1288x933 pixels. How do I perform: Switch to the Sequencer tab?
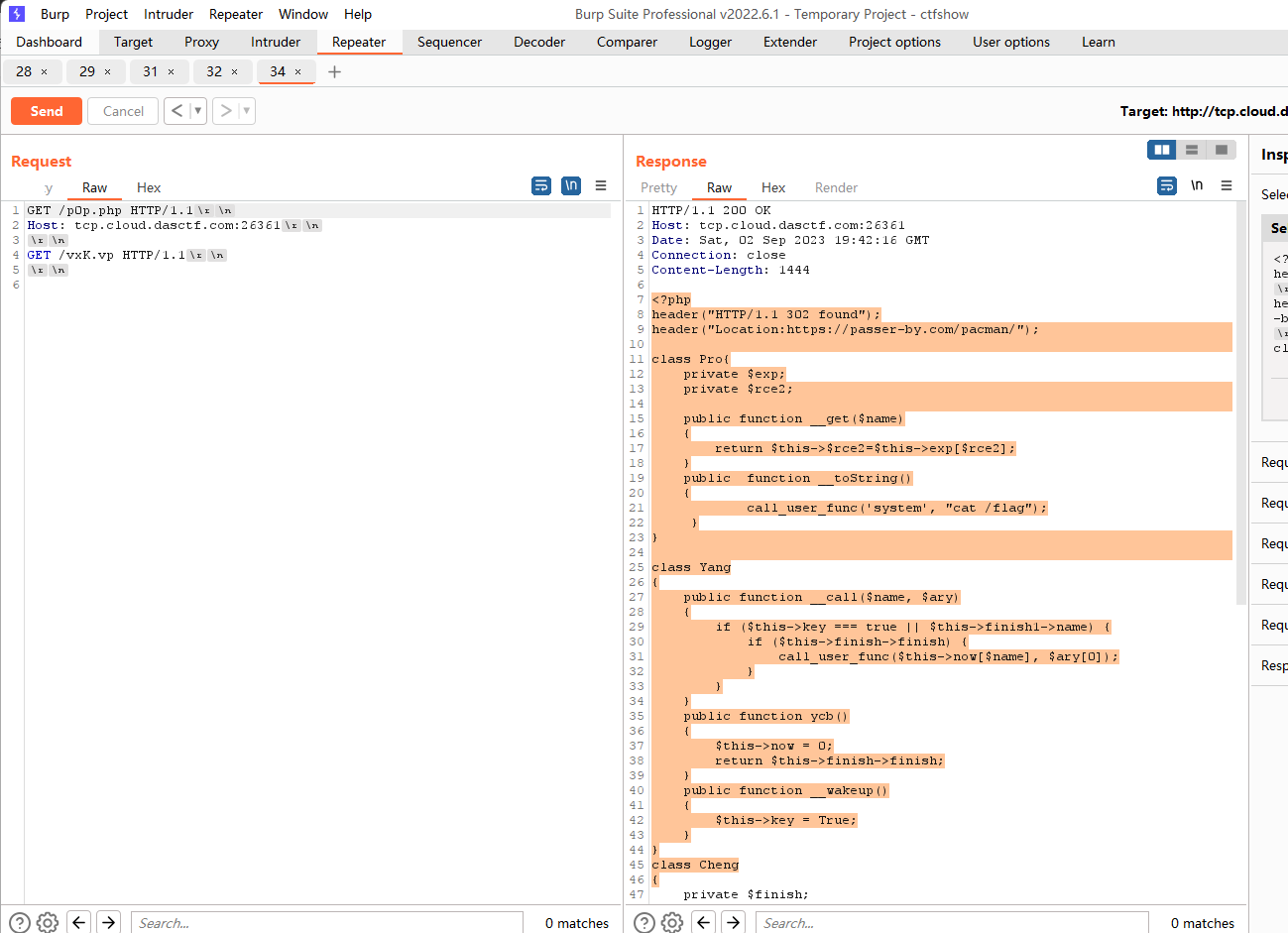[449, 42]
